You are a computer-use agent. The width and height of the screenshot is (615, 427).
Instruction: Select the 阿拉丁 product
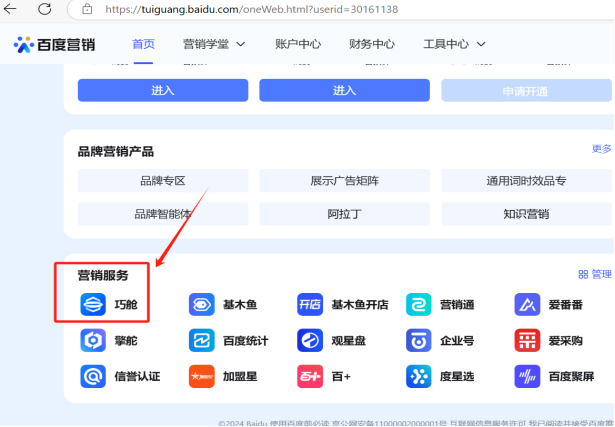pyautogui.click(x=344, y=214)
